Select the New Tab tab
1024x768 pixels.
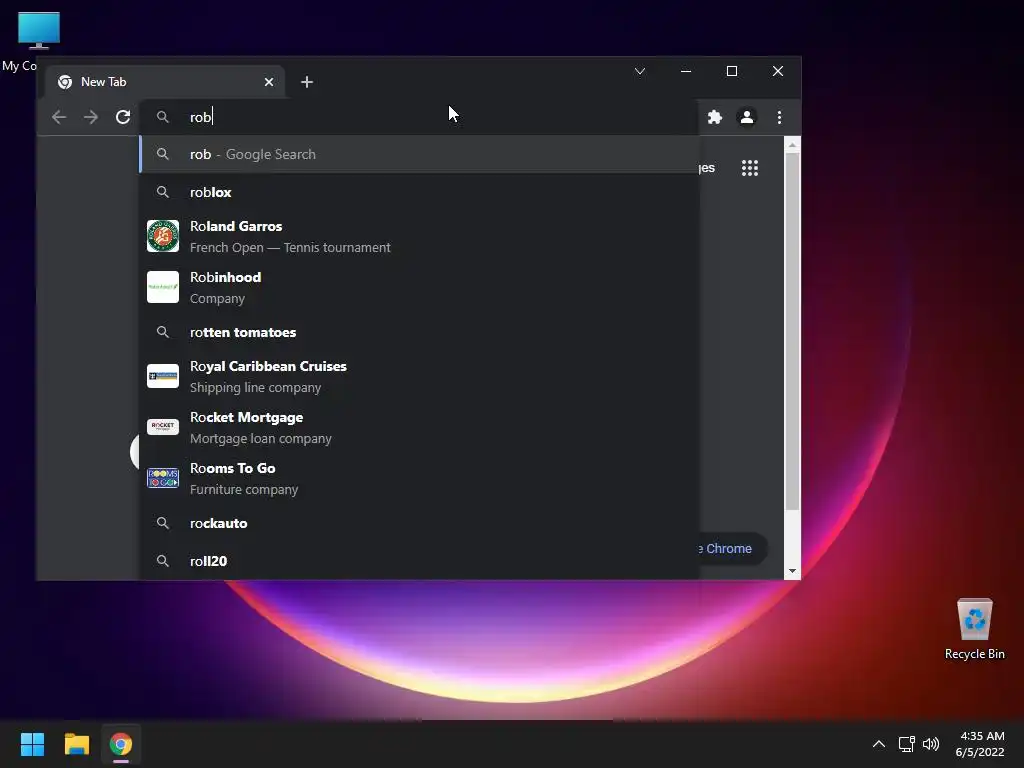click(165, 82)
